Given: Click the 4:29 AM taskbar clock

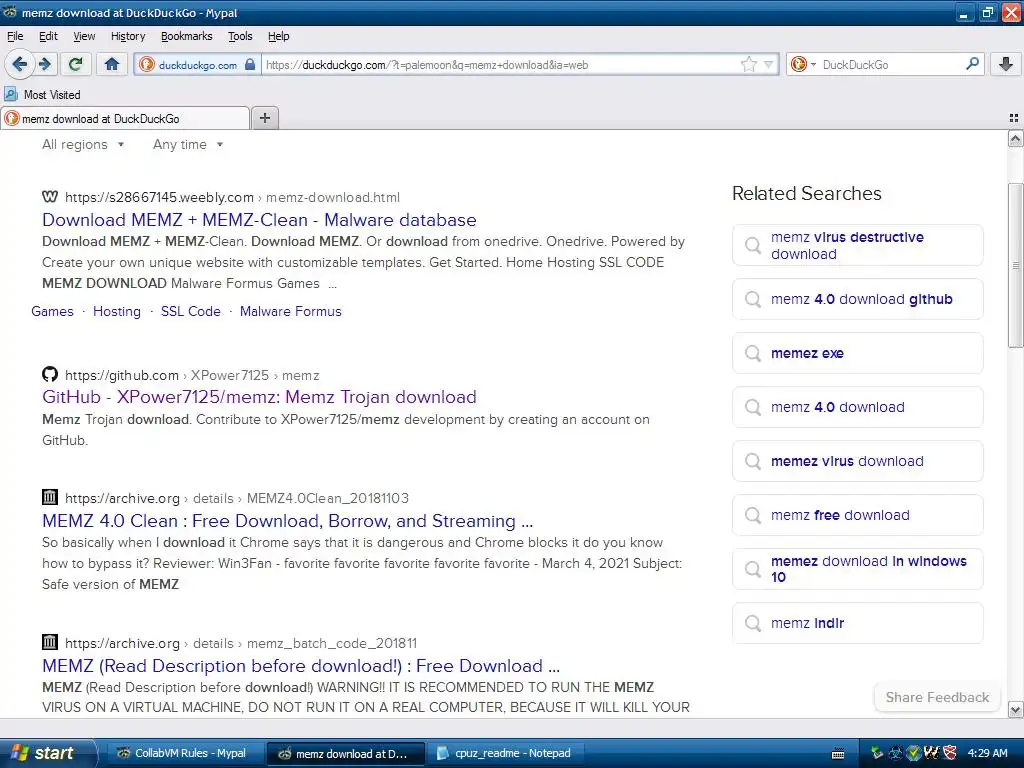Looking at the screenshot, I should [987, 753].
